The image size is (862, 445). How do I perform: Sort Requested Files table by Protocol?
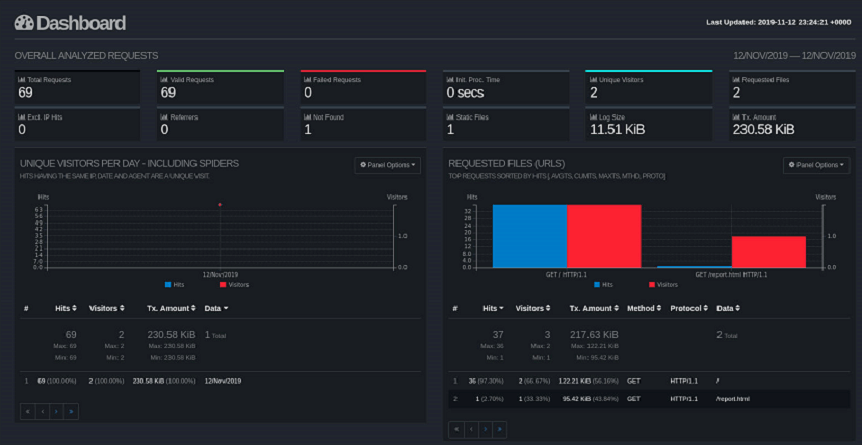click(x=691, y=308)
